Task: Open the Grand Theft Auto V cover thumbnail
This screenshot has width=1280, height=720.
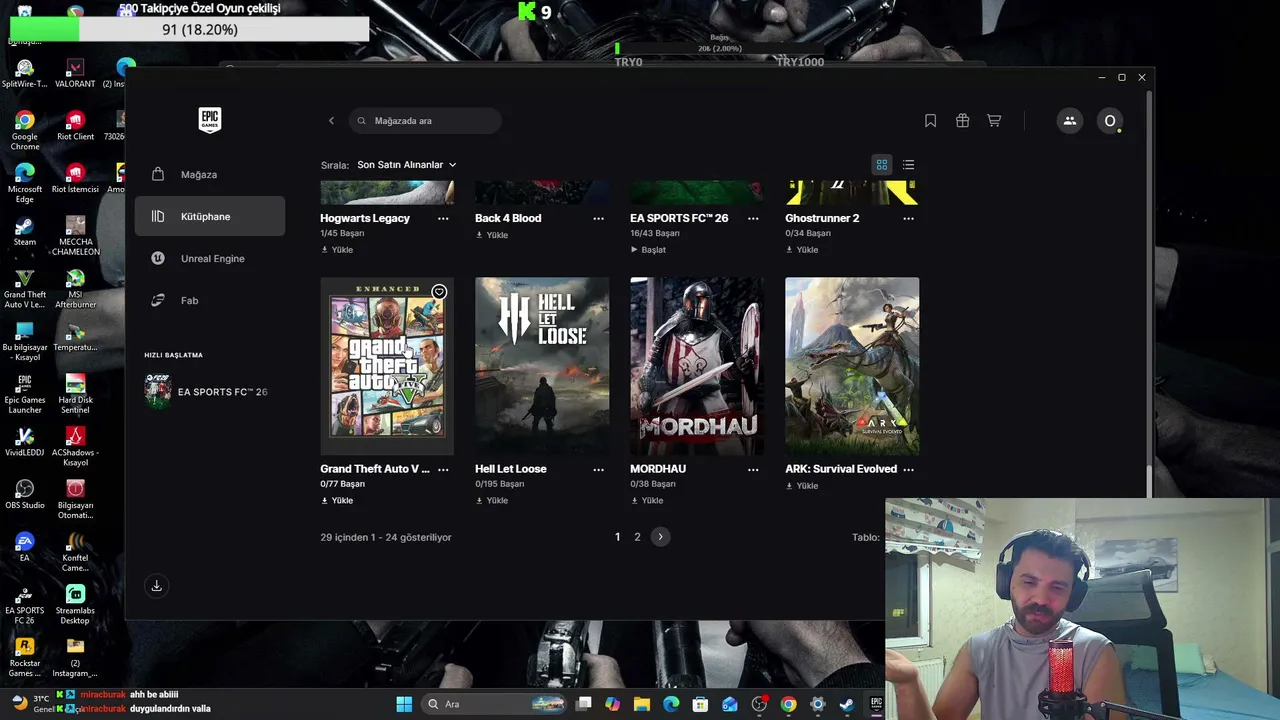Action: pyautogui.click(x=387, y=366)
